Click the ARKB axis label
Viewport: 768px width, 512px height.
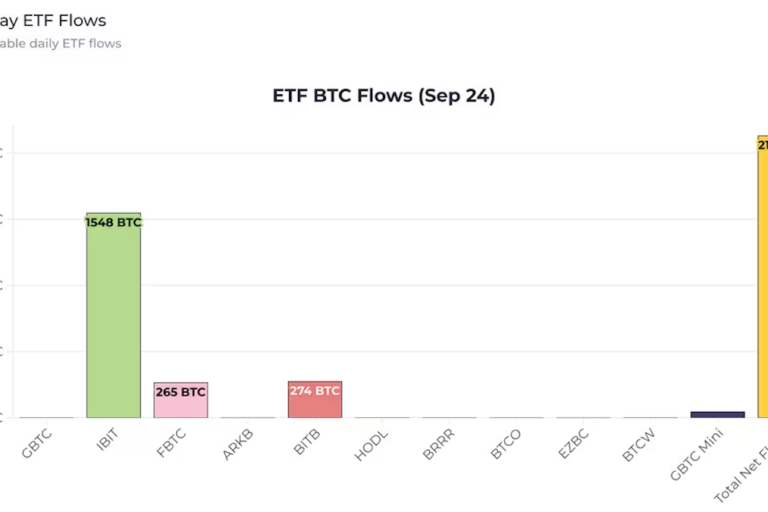pos(239,445)
